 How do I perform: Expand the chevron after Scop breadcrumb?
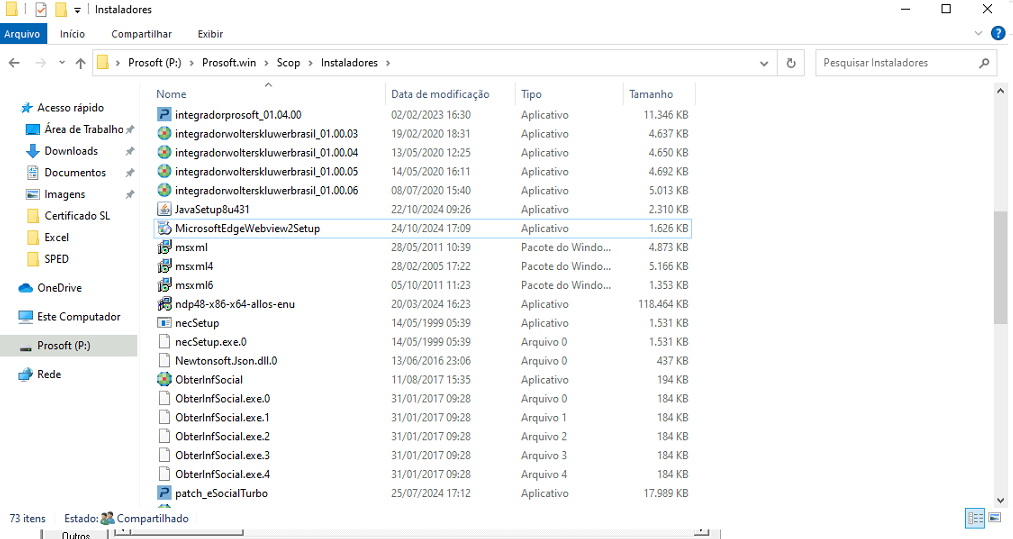click(x=311, y=63)
